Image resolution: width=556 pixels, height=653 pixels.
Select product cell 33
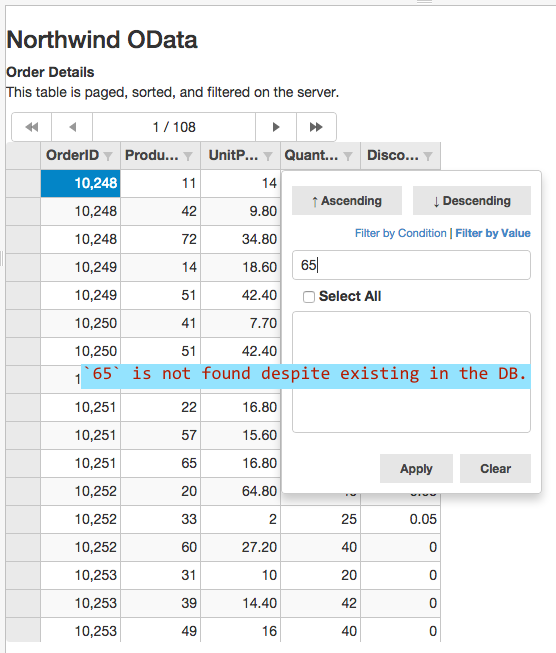coord(160,519)
